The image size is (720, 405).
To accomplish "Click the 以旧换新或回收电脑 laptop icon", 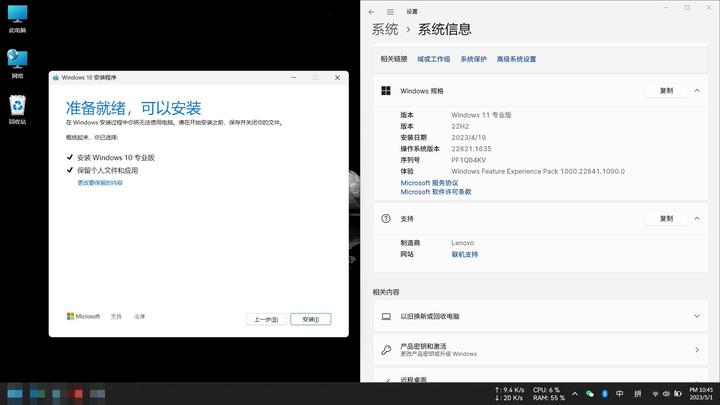I will 386,316.
